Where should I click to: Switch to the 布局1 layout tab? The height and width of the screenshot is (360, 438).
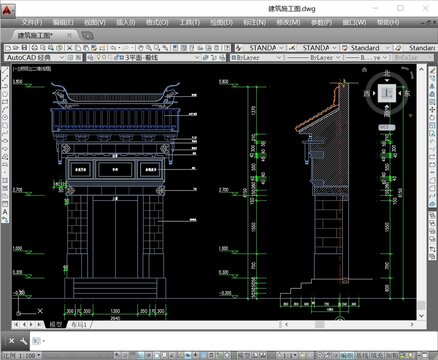coord(79,324)
